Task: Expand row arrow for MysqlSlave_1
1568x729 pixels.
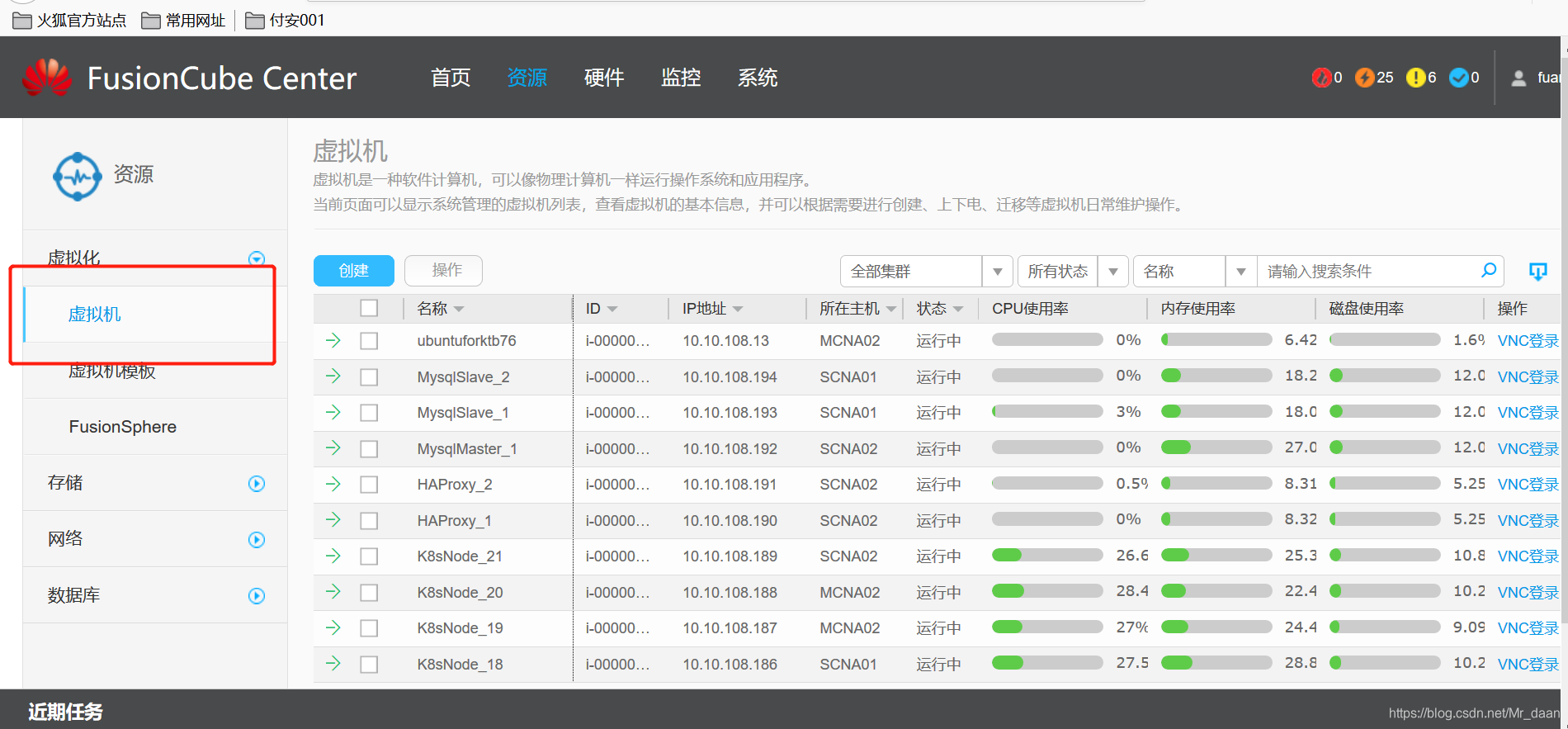Action: [x=333, y=412]
